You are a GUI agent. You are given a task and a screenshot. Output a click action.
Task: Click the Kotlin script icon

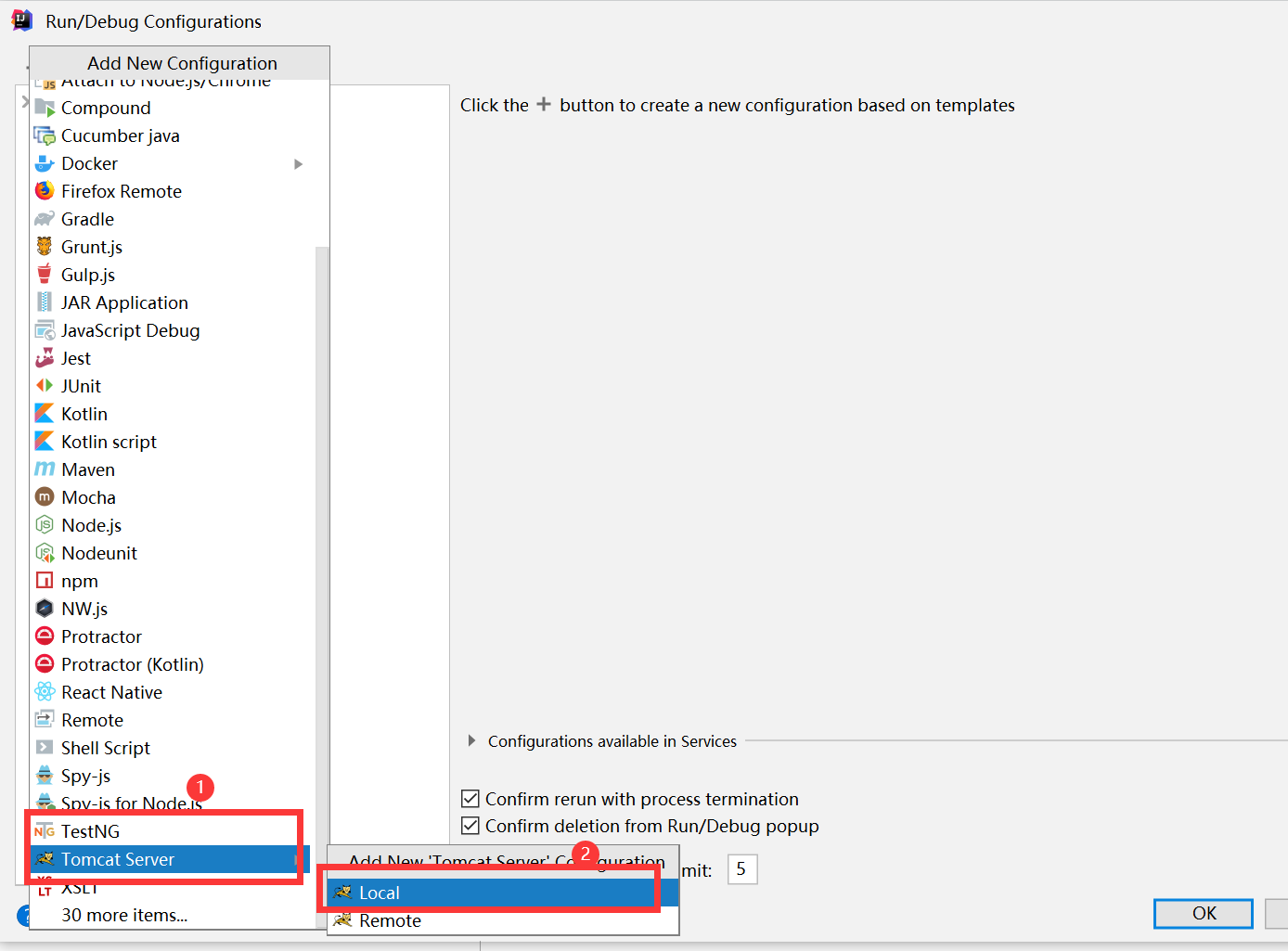point(45,442)
